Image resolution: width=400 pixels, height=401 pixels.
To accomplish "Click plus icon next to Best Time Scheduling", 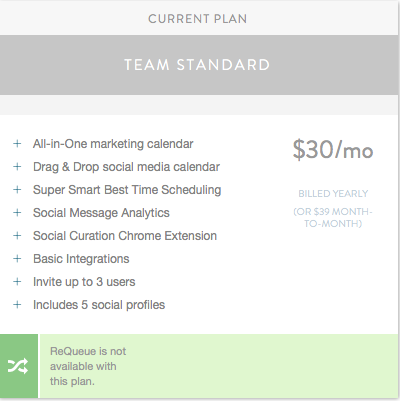I will [x=17, y=190].
